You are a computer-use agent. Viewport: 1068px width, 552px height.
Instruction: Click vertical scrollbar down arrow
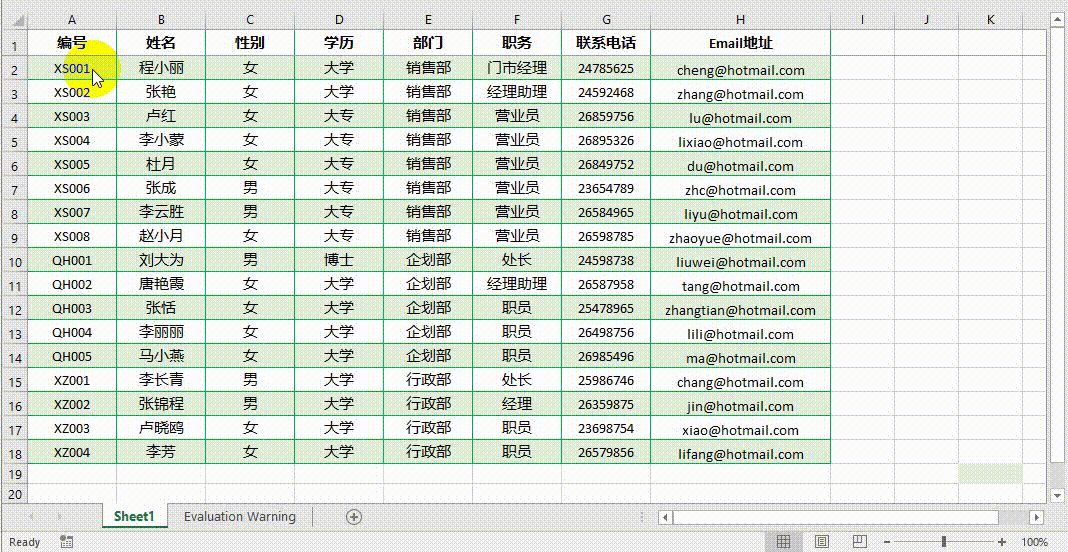point(1057,495)
